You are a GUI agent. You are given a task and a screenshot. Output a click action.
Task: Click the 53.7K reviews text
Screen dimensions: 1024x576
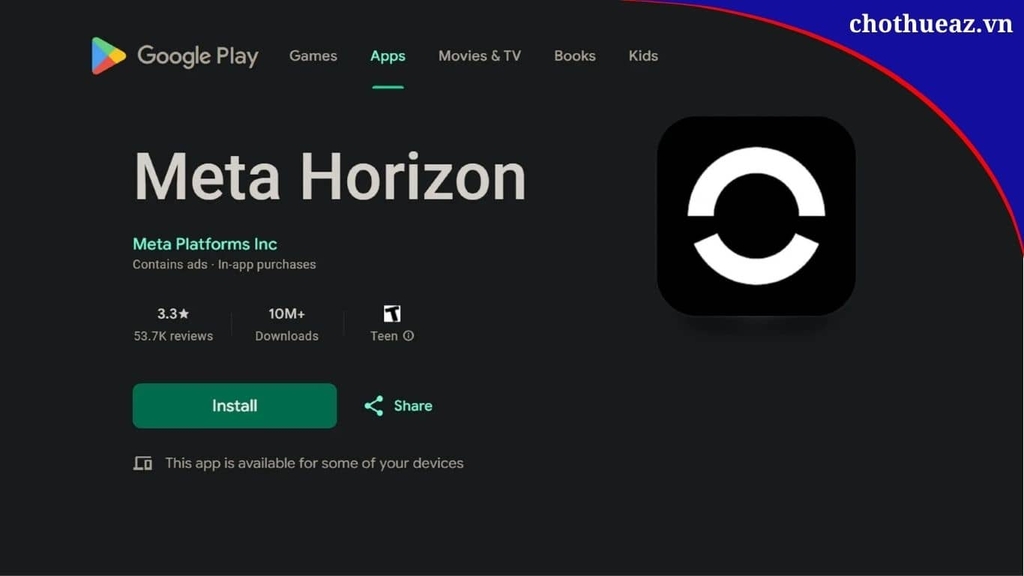[x=173, y=336]
